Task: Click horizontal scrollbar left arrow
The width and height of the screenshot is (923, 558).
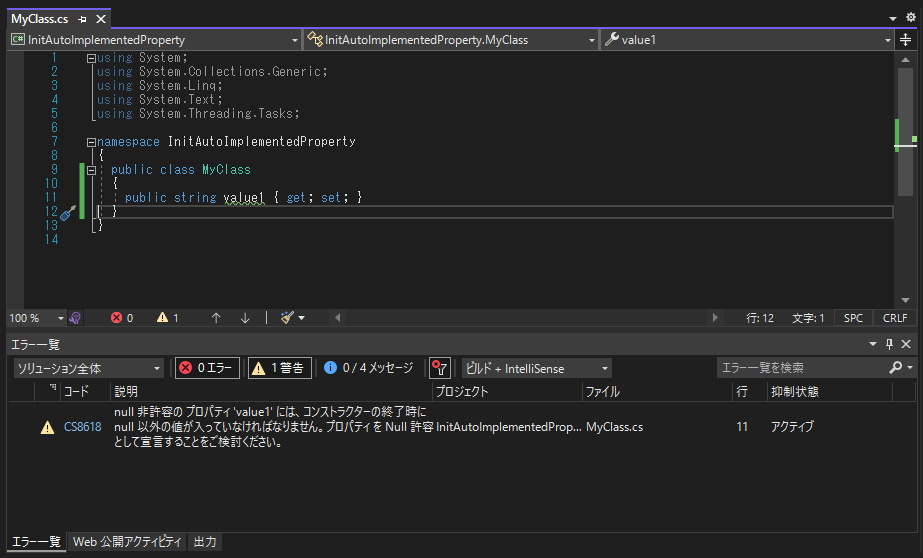Action: point(337,318)
